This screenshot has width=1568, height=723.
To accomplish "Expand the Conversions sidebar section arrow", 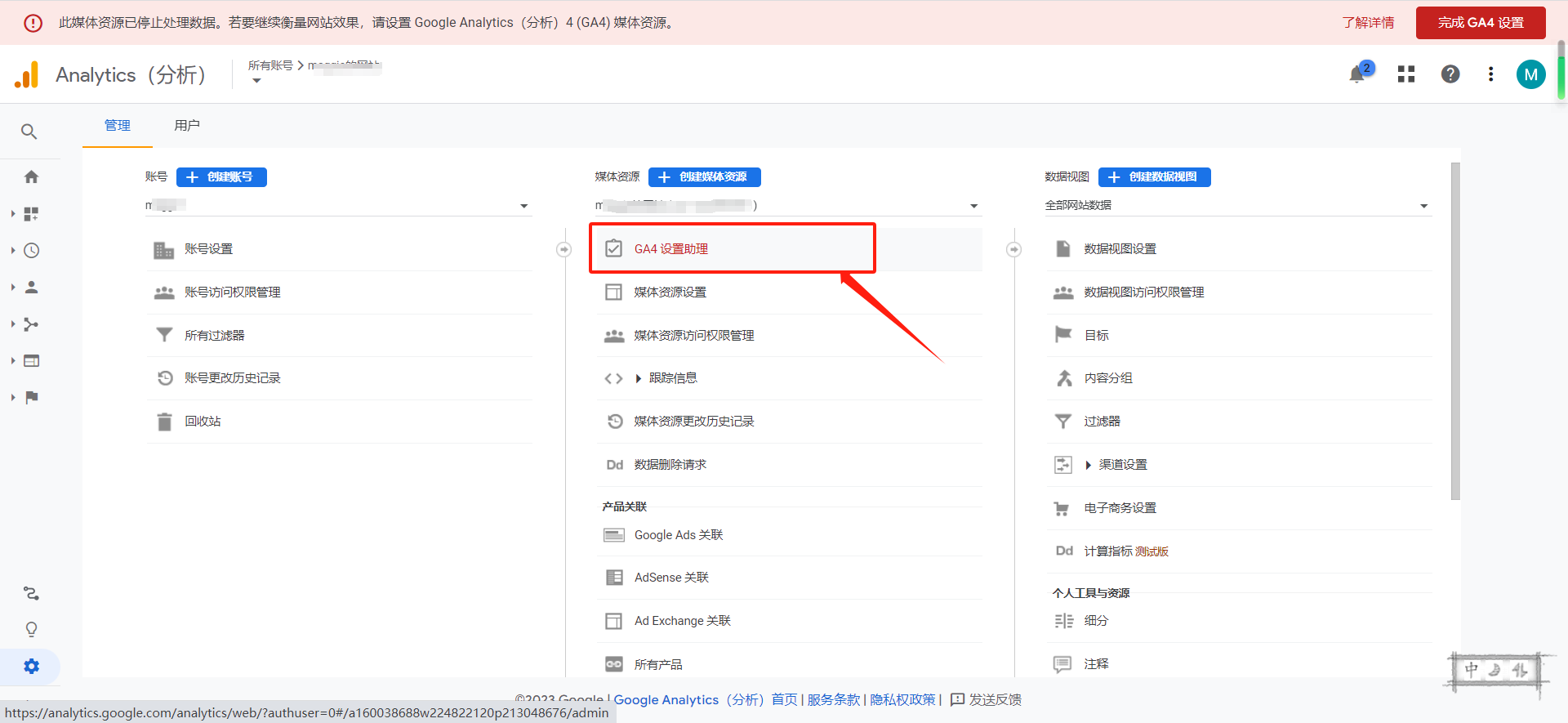I will [13, 398].
